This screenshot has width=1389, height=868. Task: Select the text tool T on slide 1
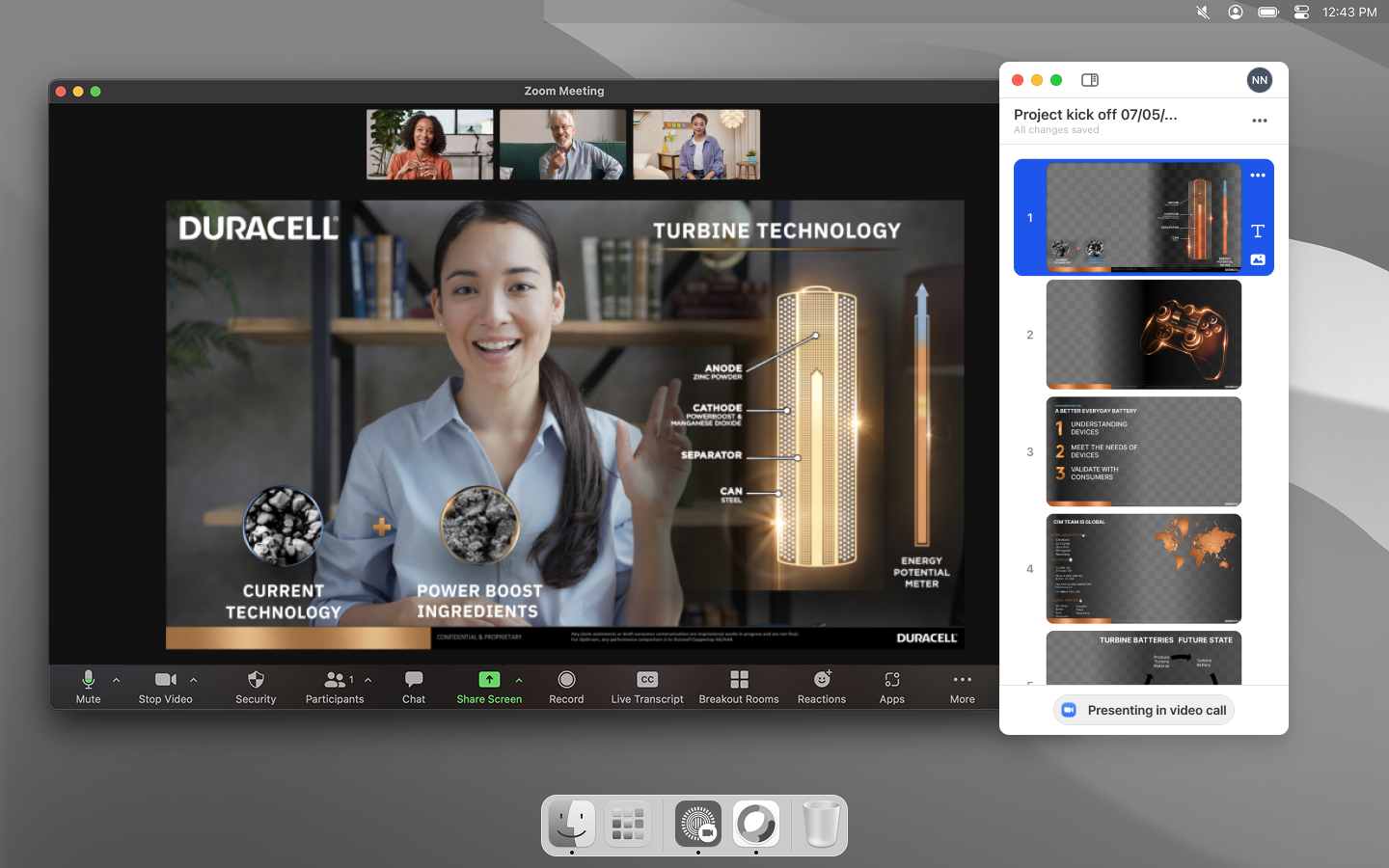click(1258, 231)
